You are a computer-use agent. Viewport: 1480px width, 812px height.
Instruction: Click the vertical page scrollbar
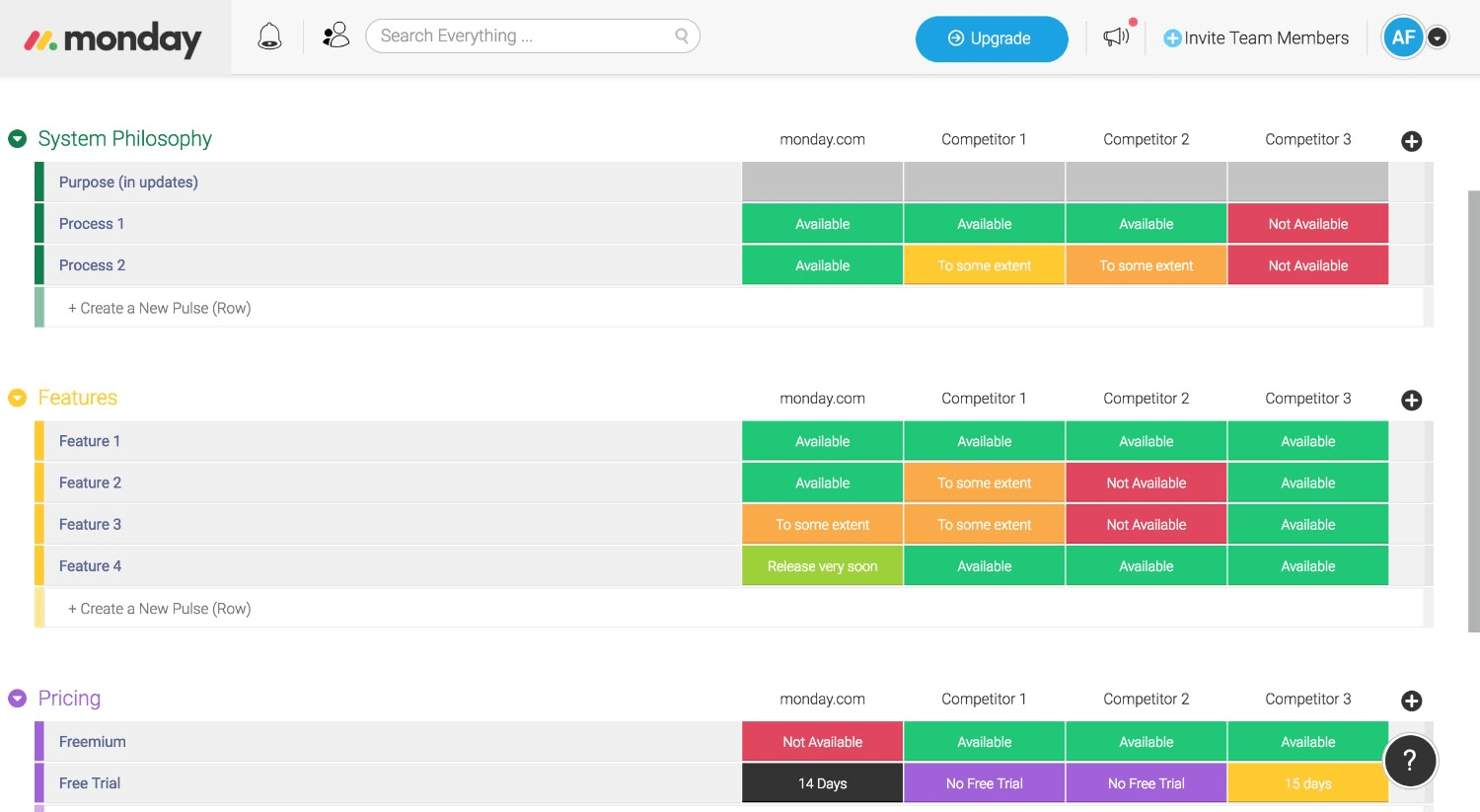click(1474, 411)
